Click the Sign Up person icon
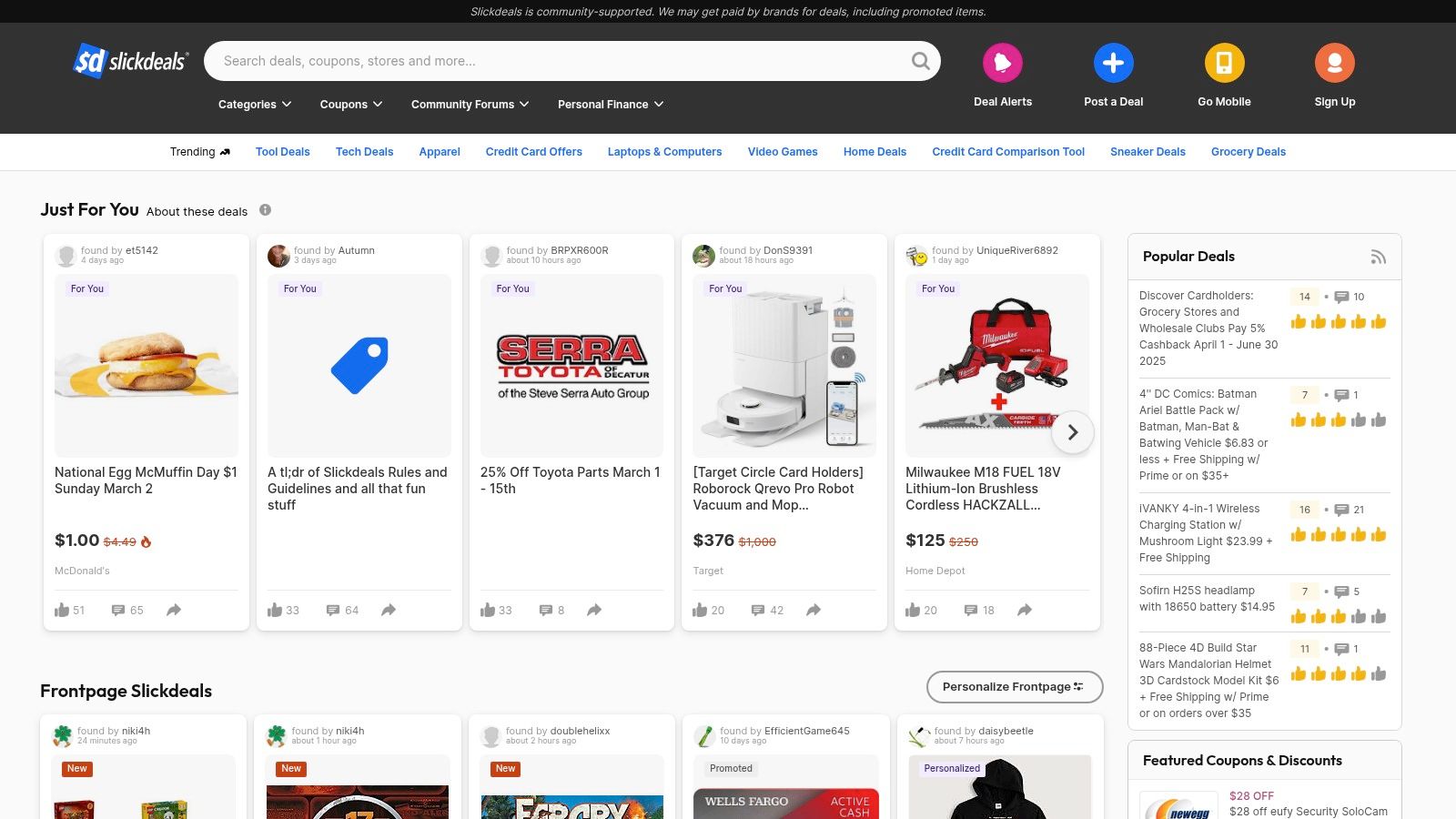Viewport: 1456px width, 819px height. pyautogui.click(x=1335, y=63)
